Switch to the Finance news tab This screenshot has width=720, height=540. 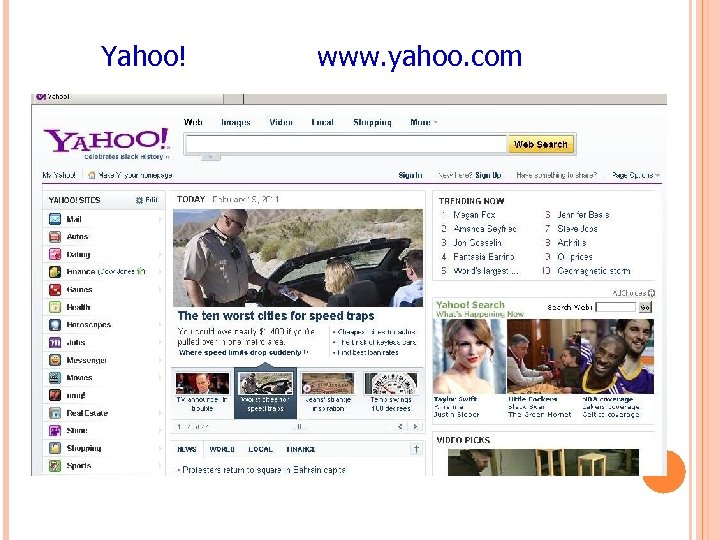300,449
